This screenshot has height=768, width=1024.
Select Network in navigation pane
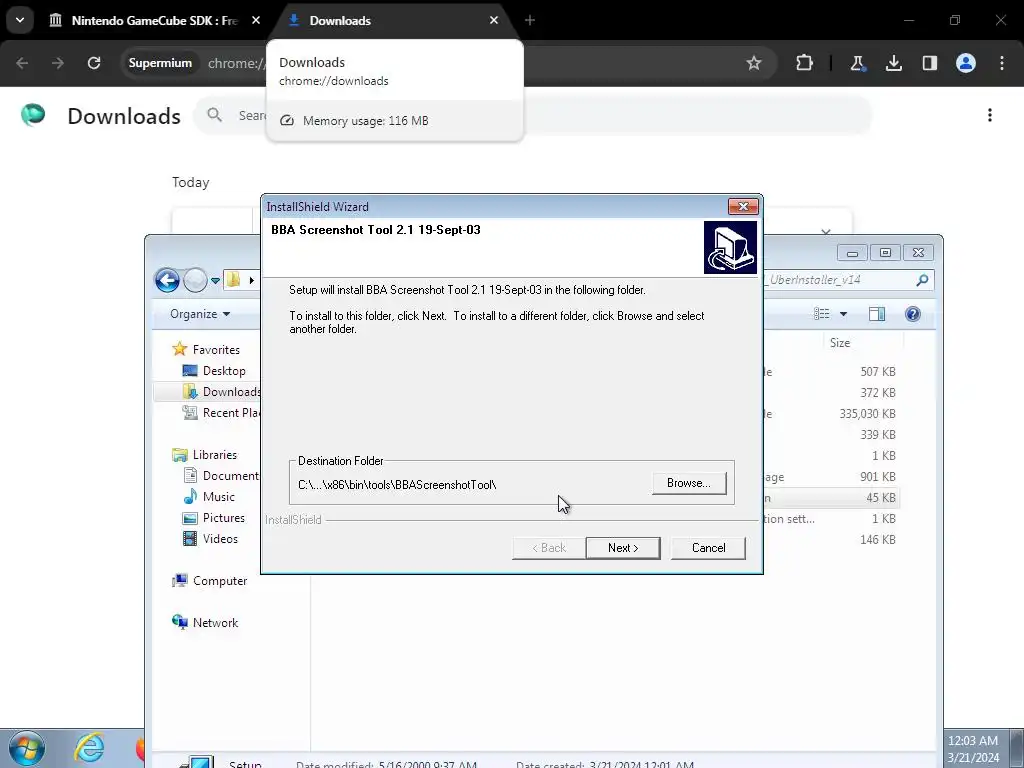(216, 623)
